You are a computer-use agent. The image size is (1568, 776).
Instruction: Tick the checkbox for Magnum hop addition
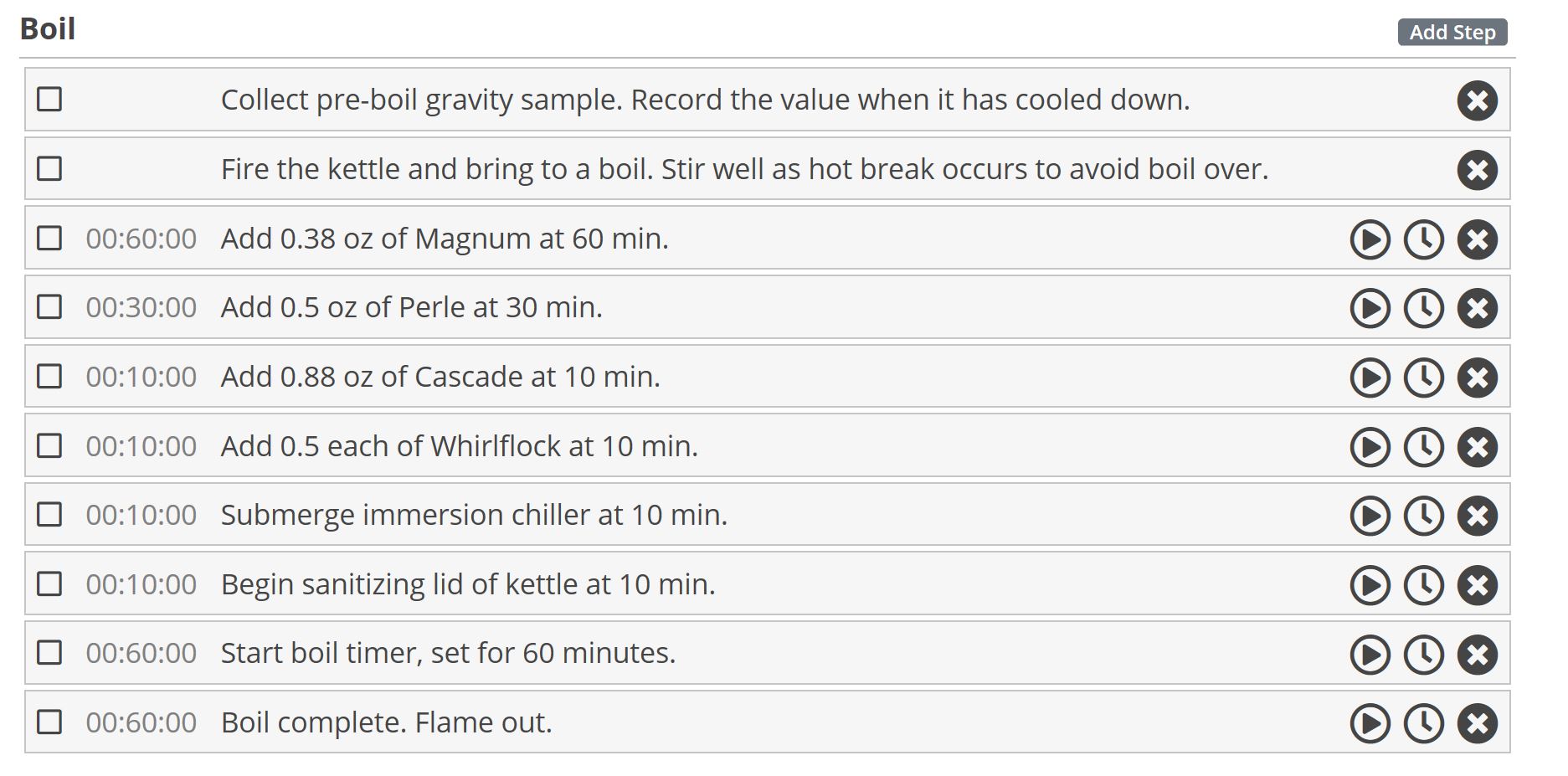[x=49, y=239]
